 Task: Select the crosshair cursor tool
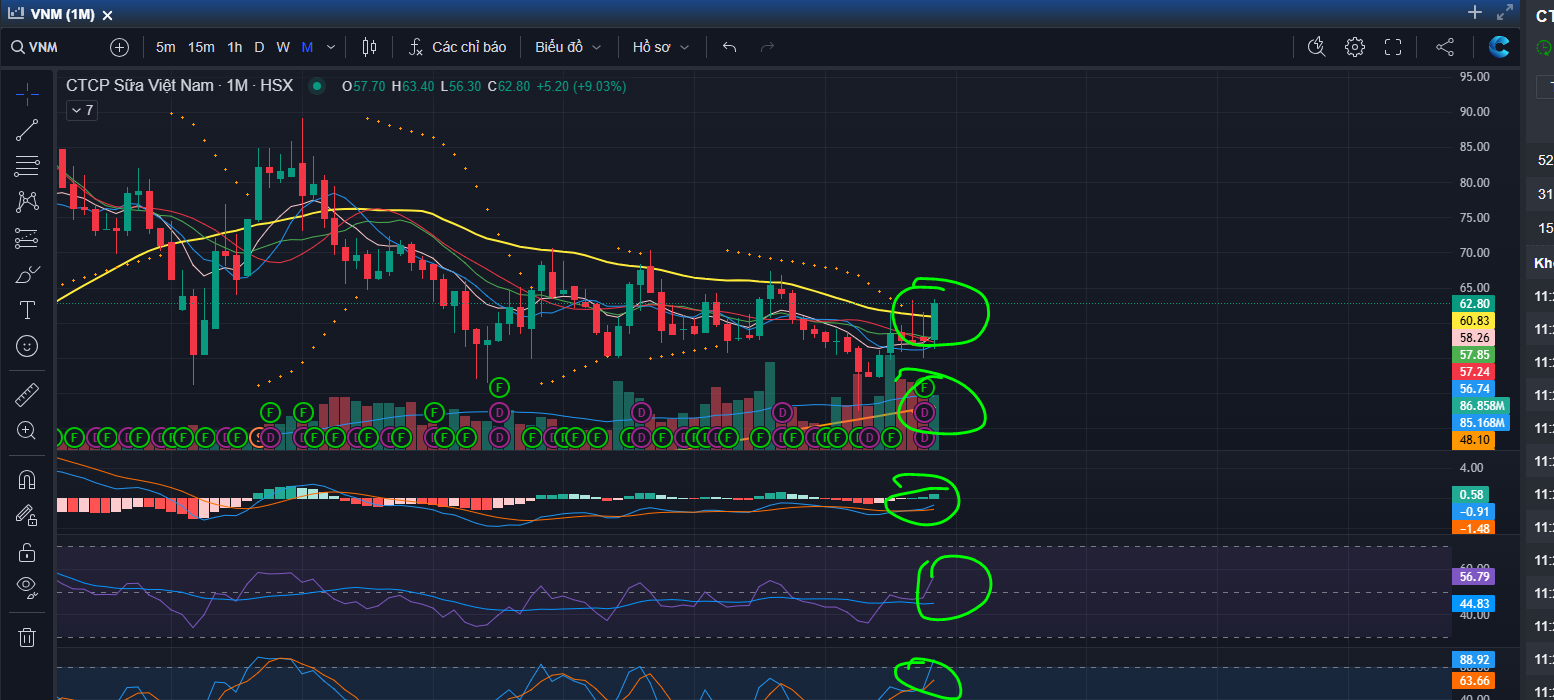(27, 92)
